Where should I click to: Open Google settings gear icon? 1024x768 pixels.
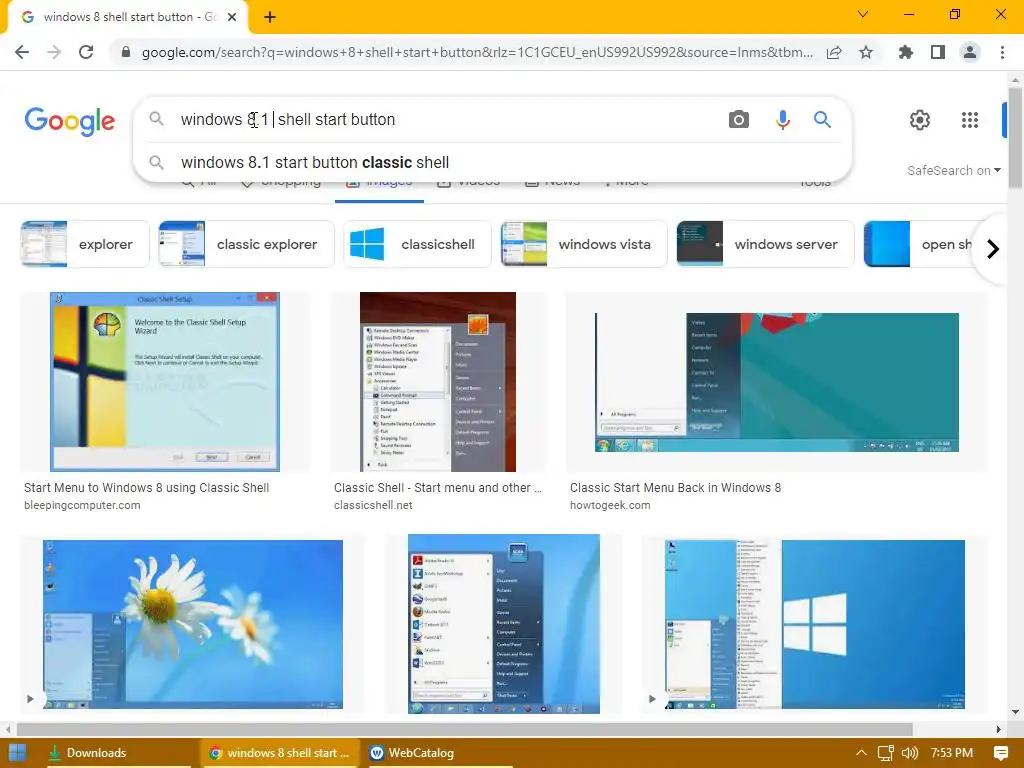click(x=920, y=120)
